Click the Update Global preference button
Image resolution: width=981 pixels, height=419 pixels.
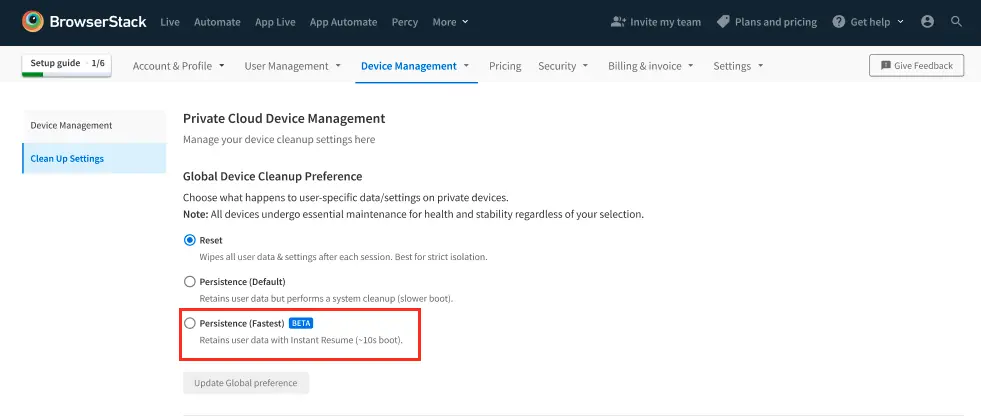point(246,383)
